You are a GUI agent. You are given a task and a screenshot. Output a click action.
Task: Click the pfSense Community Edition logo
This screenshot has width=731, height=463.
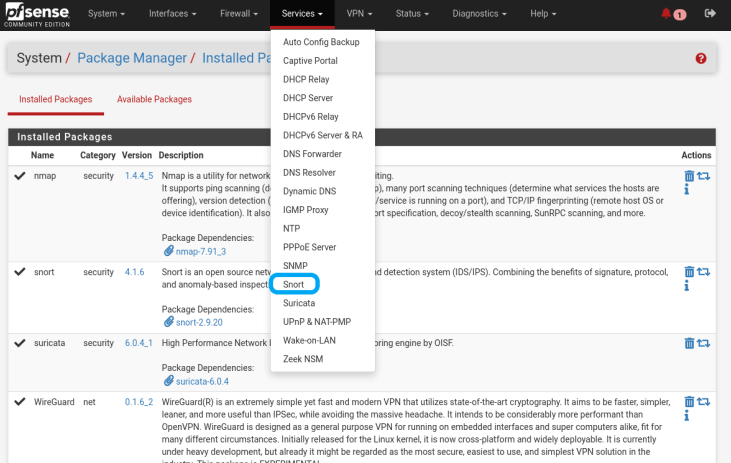[x=37, y=15]
